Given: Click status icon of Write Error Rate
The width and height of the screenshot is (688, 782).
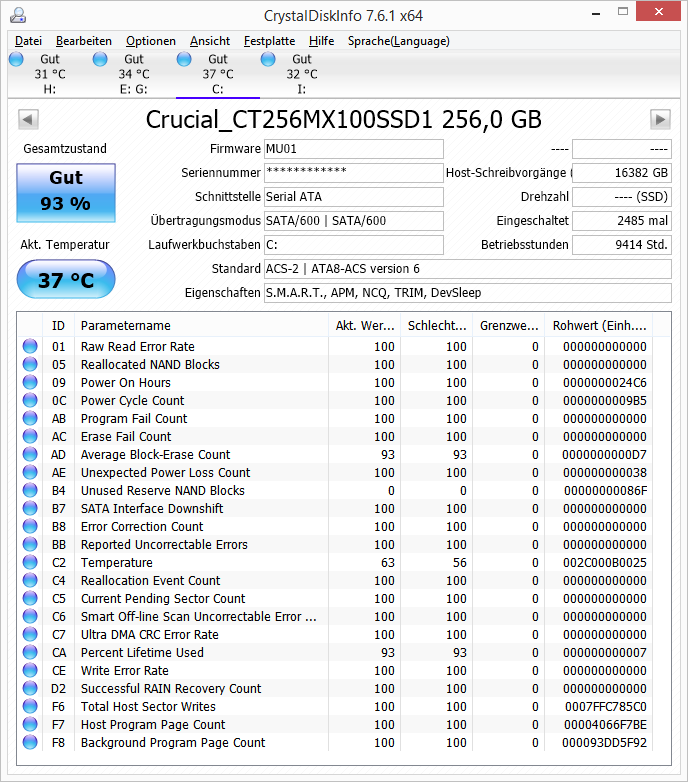Looking at the screenshot, I should point(30,670).
